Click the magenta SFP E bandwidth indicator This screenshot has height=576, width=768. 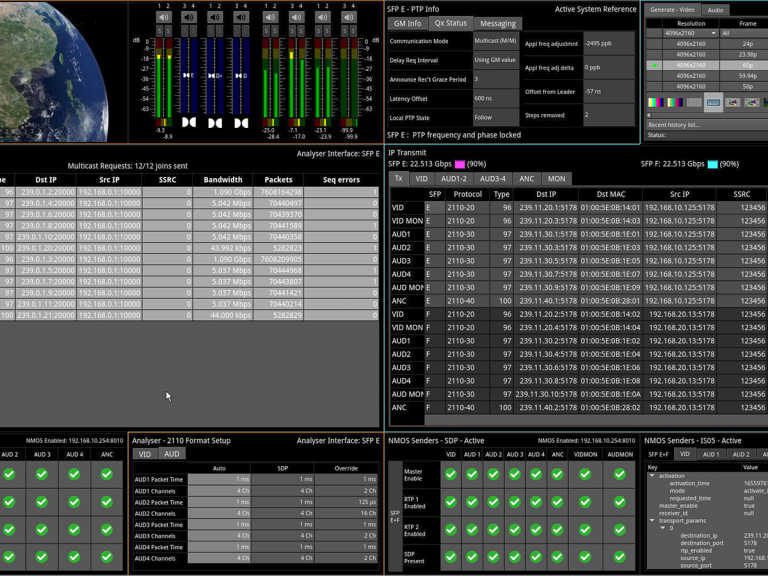459,164
